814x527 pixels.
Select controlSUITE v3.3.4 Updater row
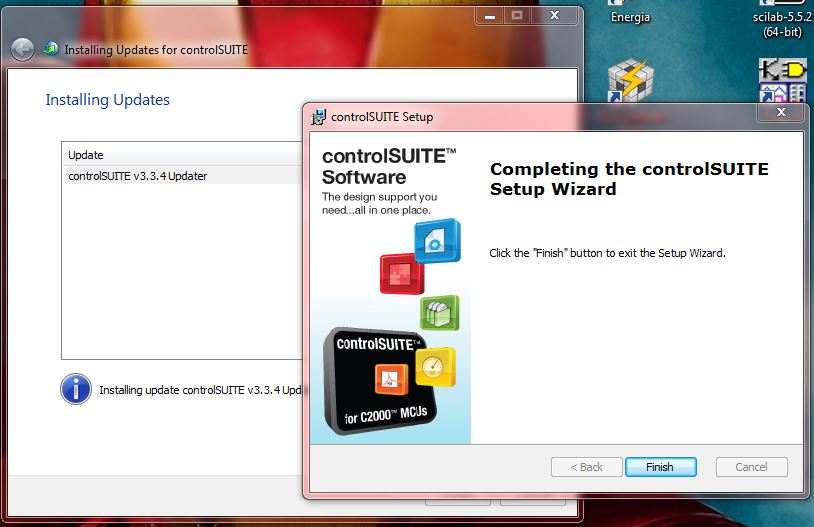point(184,176)
